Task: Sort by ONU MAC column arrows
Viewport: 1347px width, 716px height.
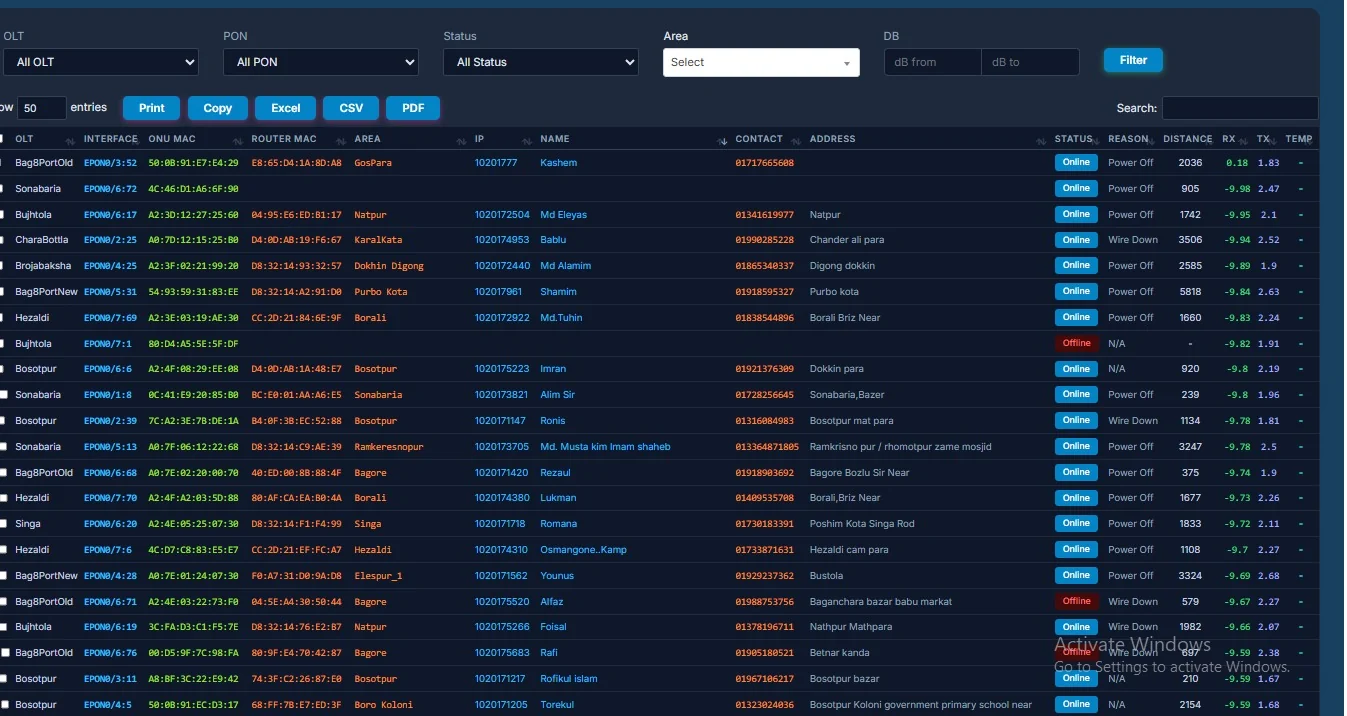Action: click(238, 140)
